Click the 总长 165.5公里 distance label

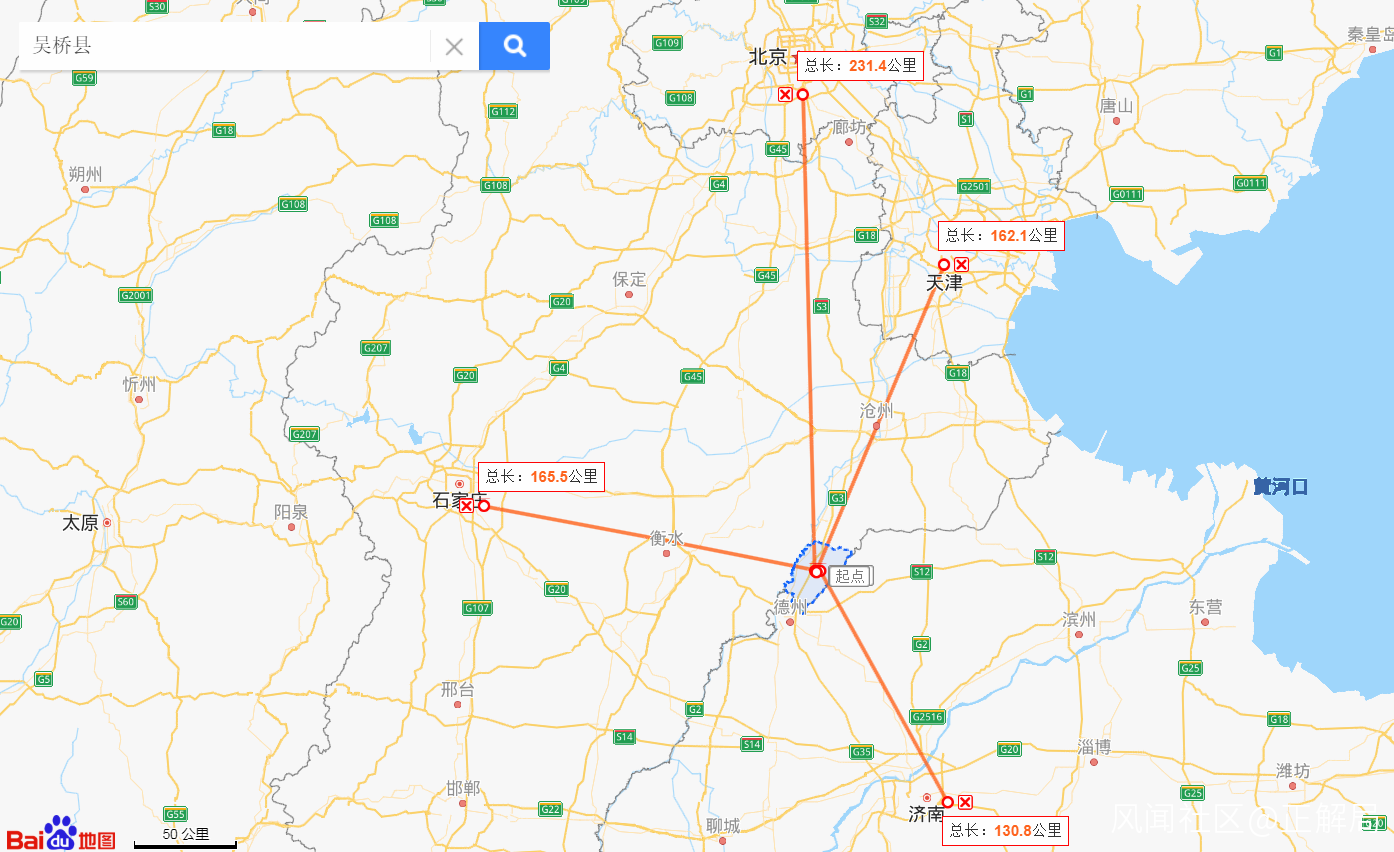coord(542,477)
